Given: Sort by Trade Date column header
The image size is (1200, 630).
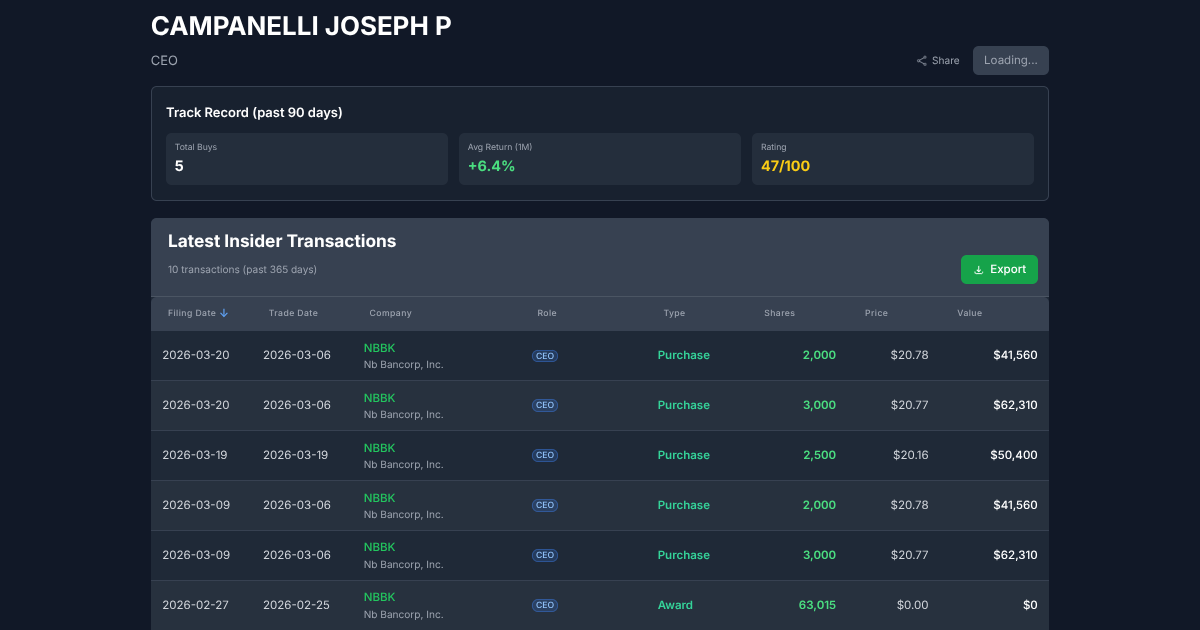Looking at the screenshot, I should point(293,313).
